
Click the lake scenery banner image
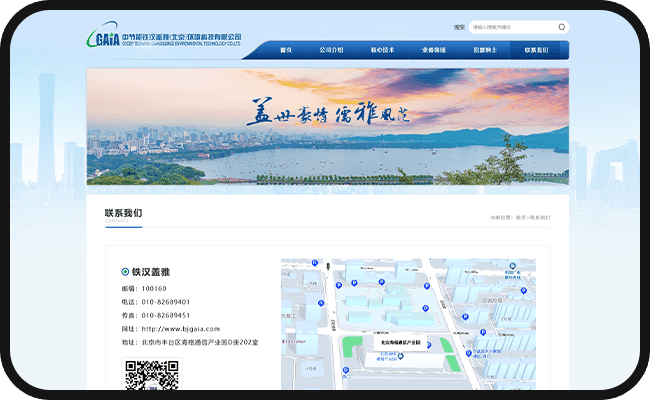coord(326,126)
